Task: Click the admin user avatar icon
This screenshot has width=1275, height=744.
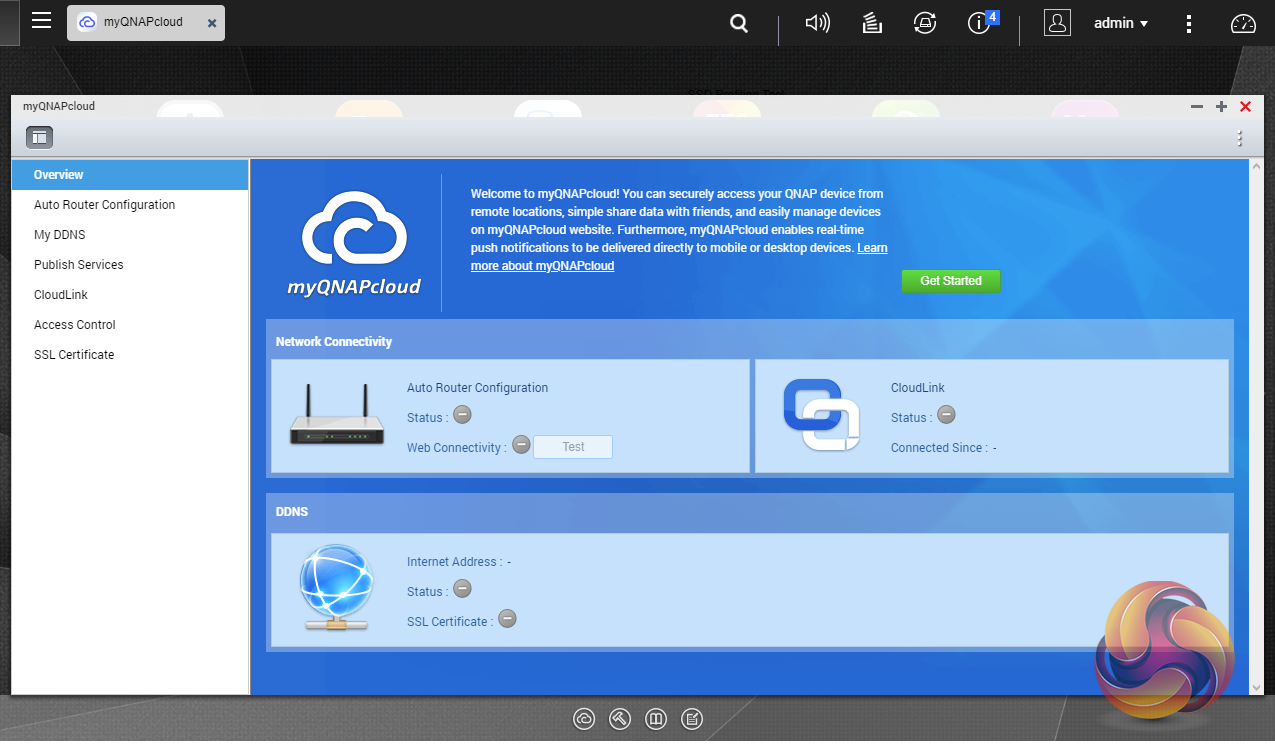Action: click(1057, 23)
